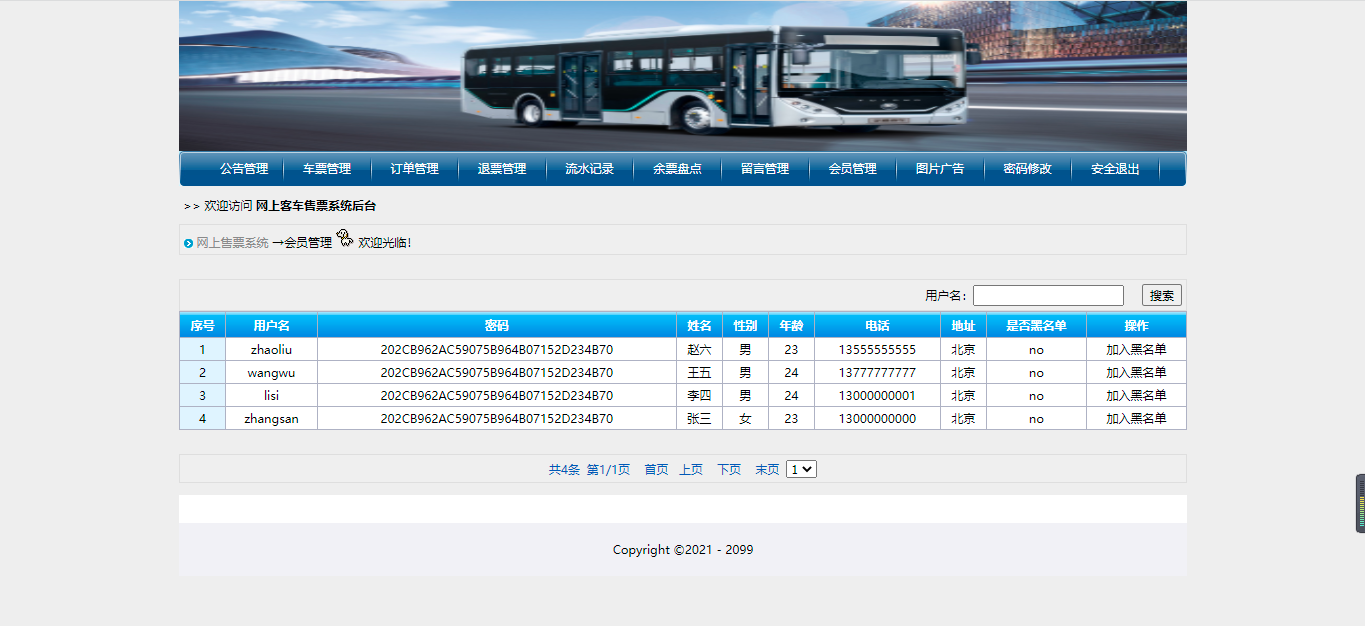The image size is (1365, 626).
Task: Click the gender cell 女 in zhangsan's row
Action: coord(745,419)
